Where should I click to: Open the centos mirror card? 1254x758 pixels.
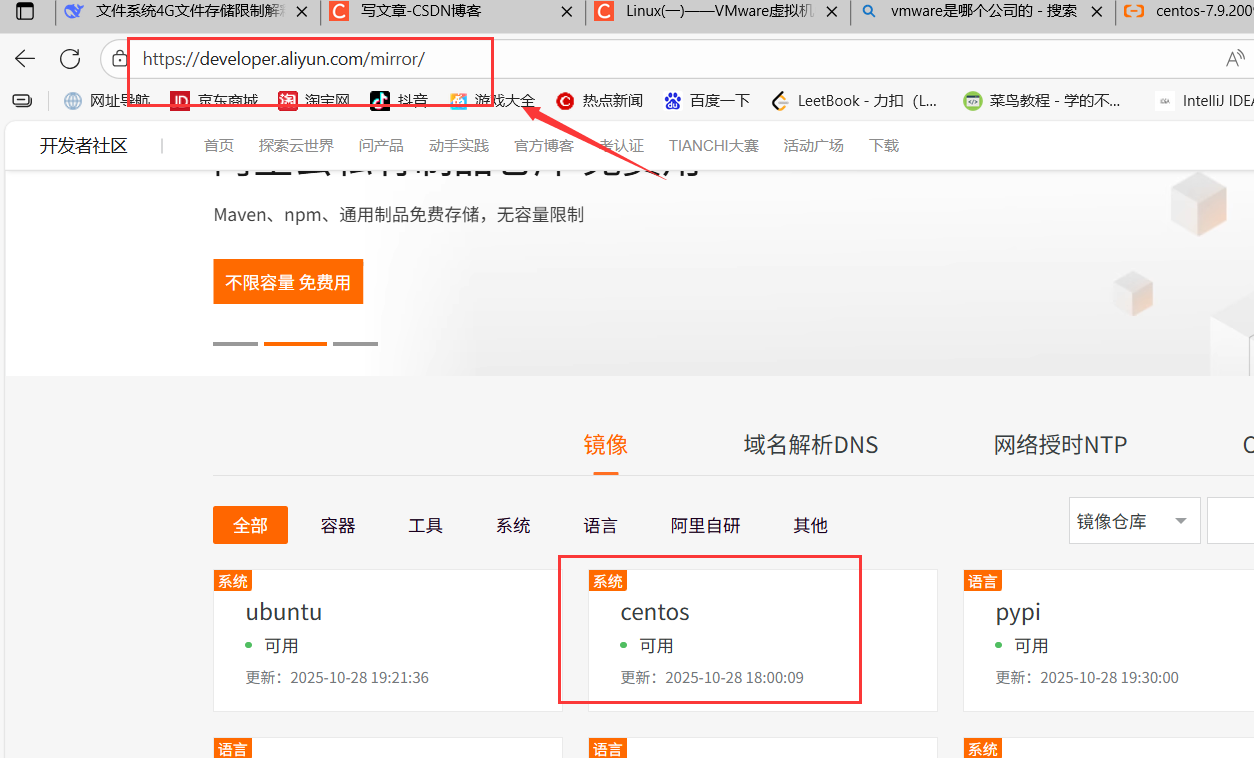763,640
